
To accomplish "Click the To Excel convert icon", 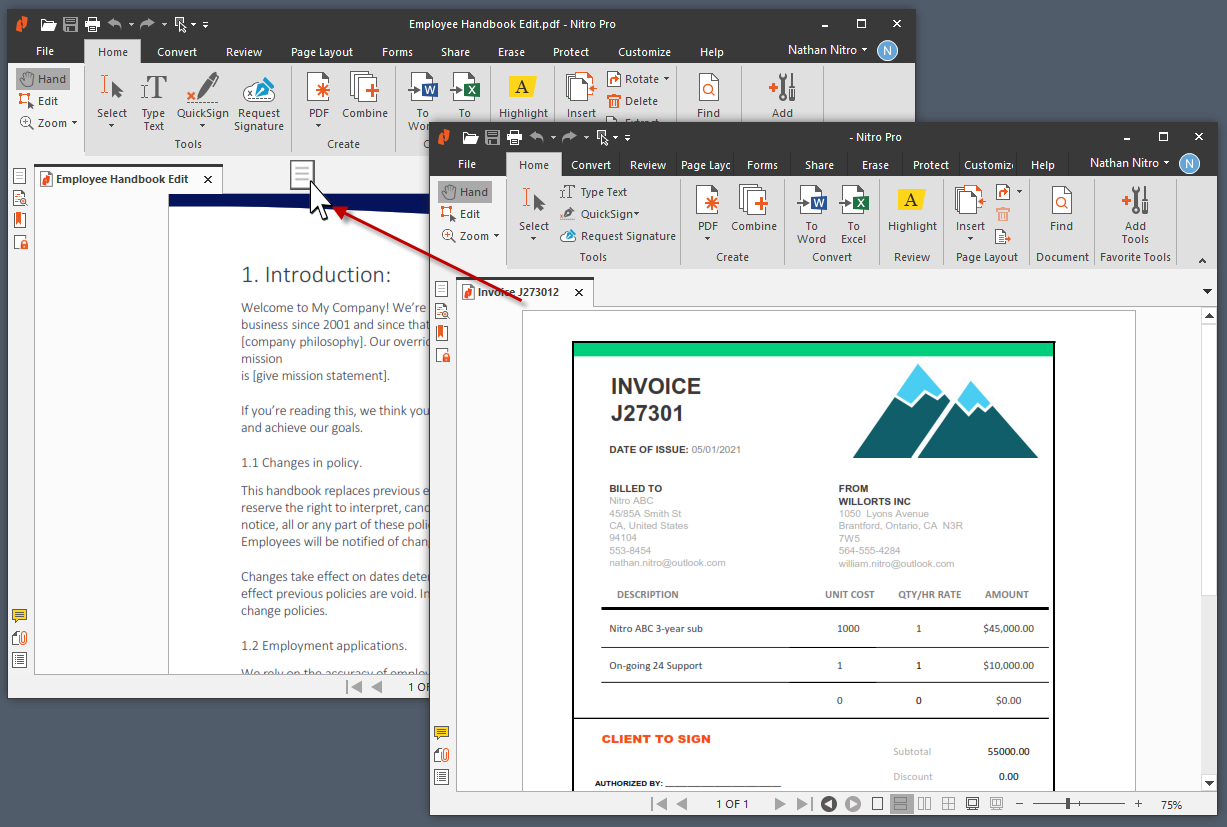I will (853, 213).
